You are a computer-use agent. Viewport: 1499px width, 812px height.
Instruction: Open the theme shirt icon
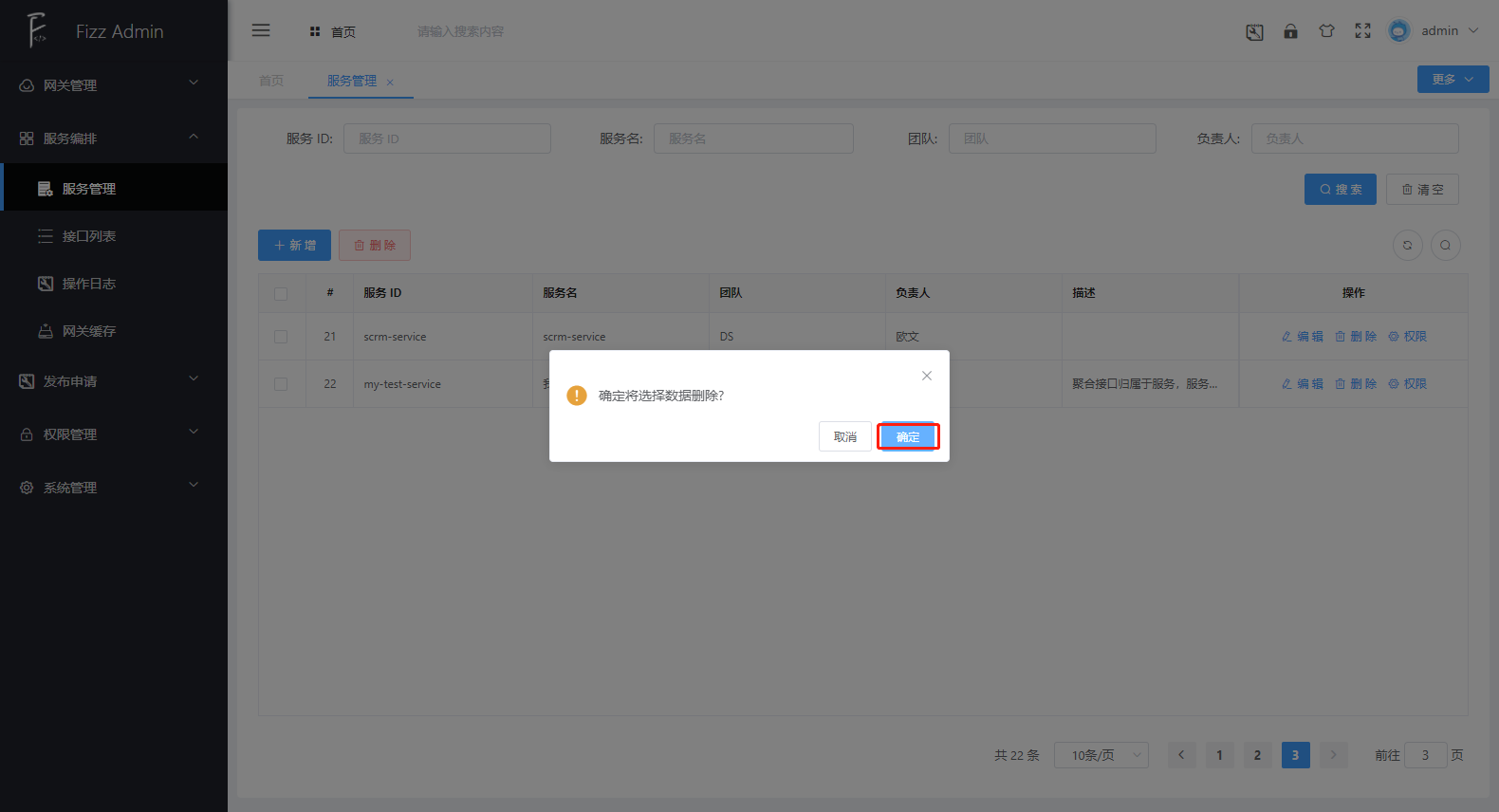tap(1326, 31)
